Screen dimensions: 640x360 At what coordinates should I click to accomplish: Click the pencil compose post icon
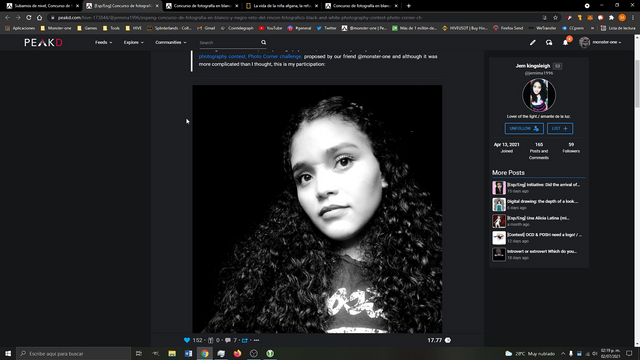click(533, 42)
